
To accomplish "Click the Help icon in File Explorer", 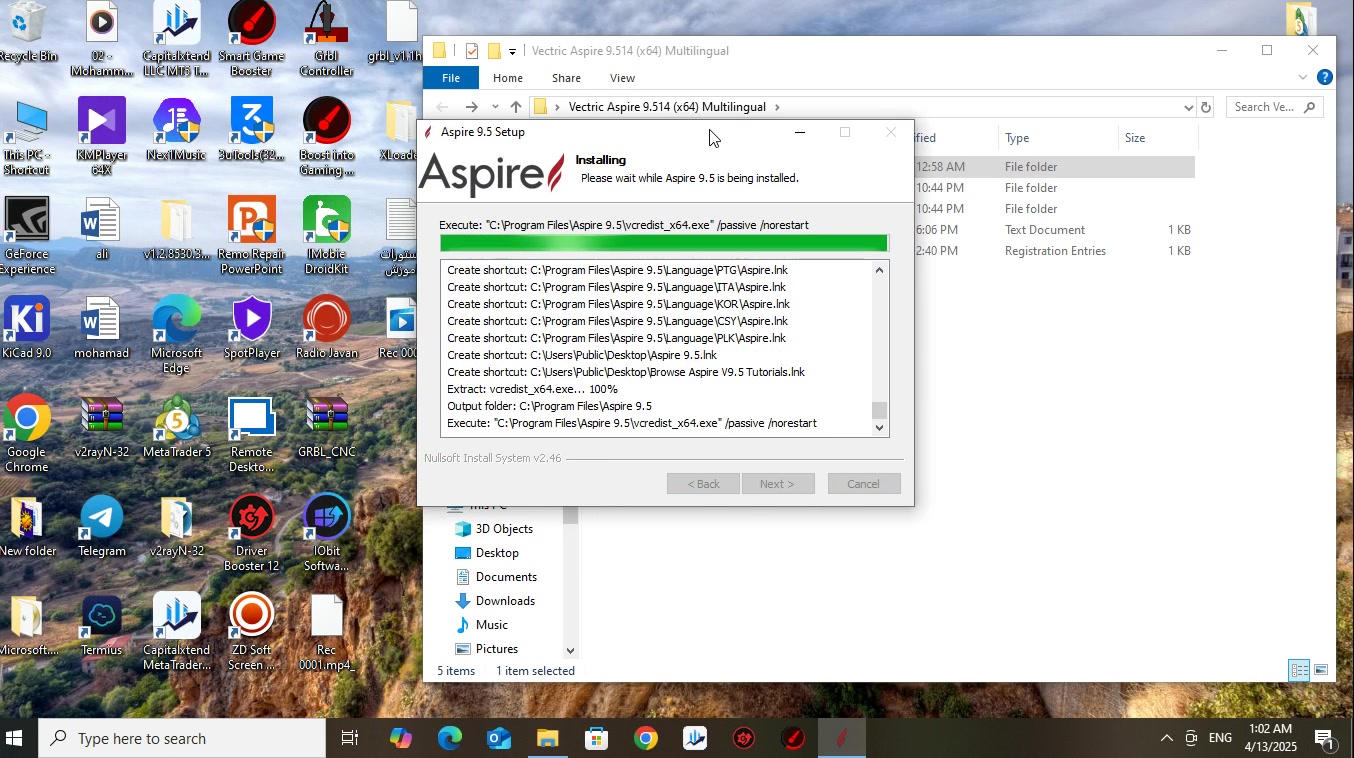I will click(1325, 77).
